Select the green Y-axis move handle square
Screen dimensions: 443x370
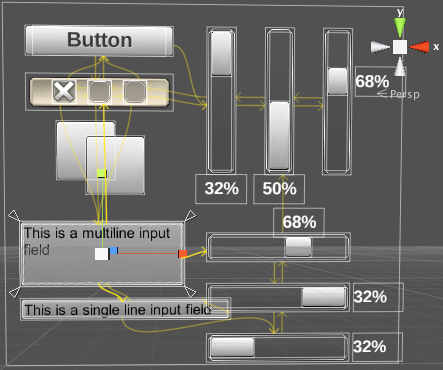pos(101,173)
